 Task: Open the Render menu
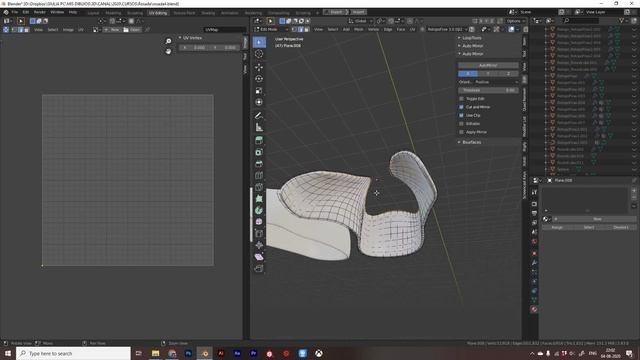point(40,12)
